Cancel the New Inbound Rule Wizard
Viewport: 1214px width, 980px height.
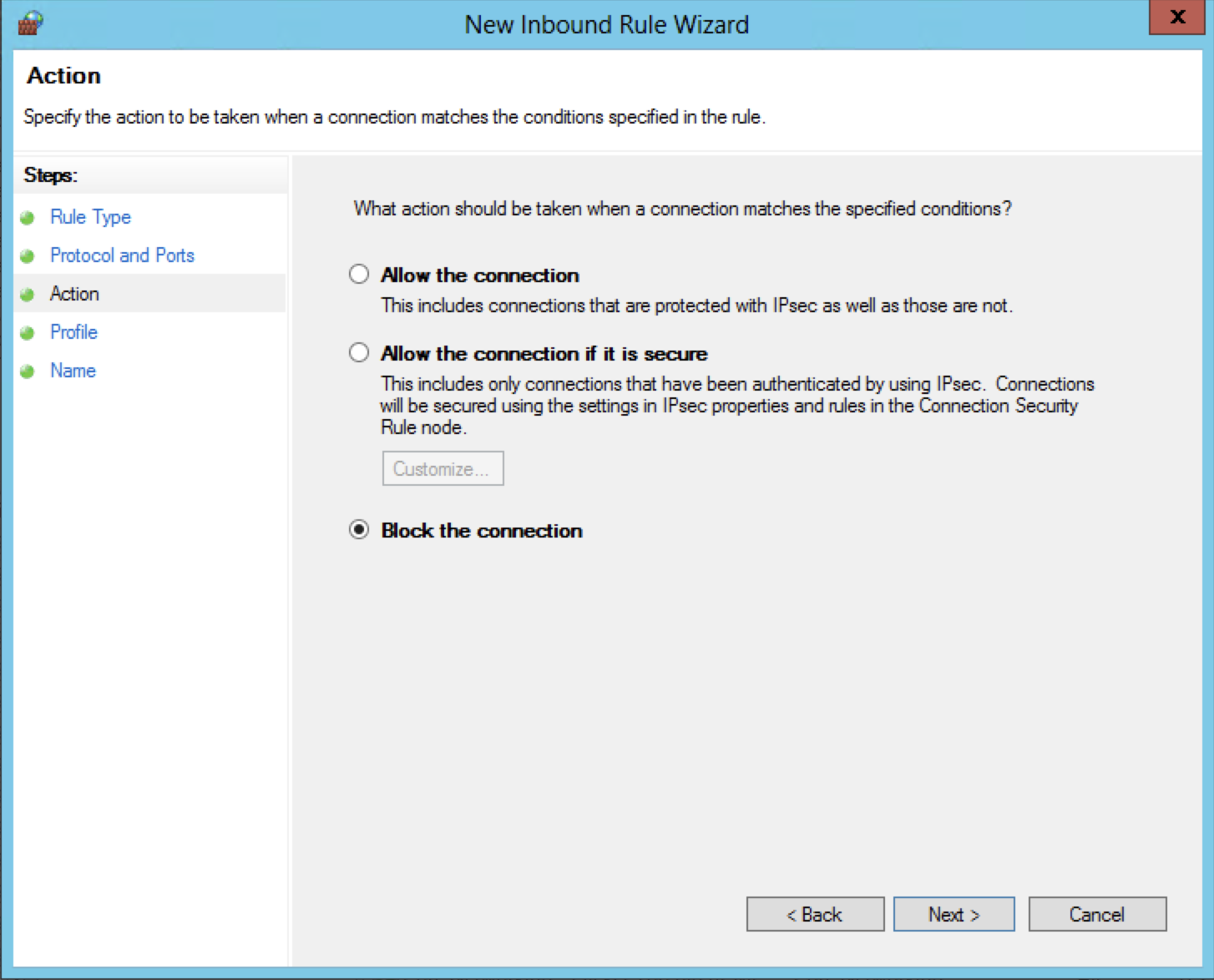[x=1097, y=914]
